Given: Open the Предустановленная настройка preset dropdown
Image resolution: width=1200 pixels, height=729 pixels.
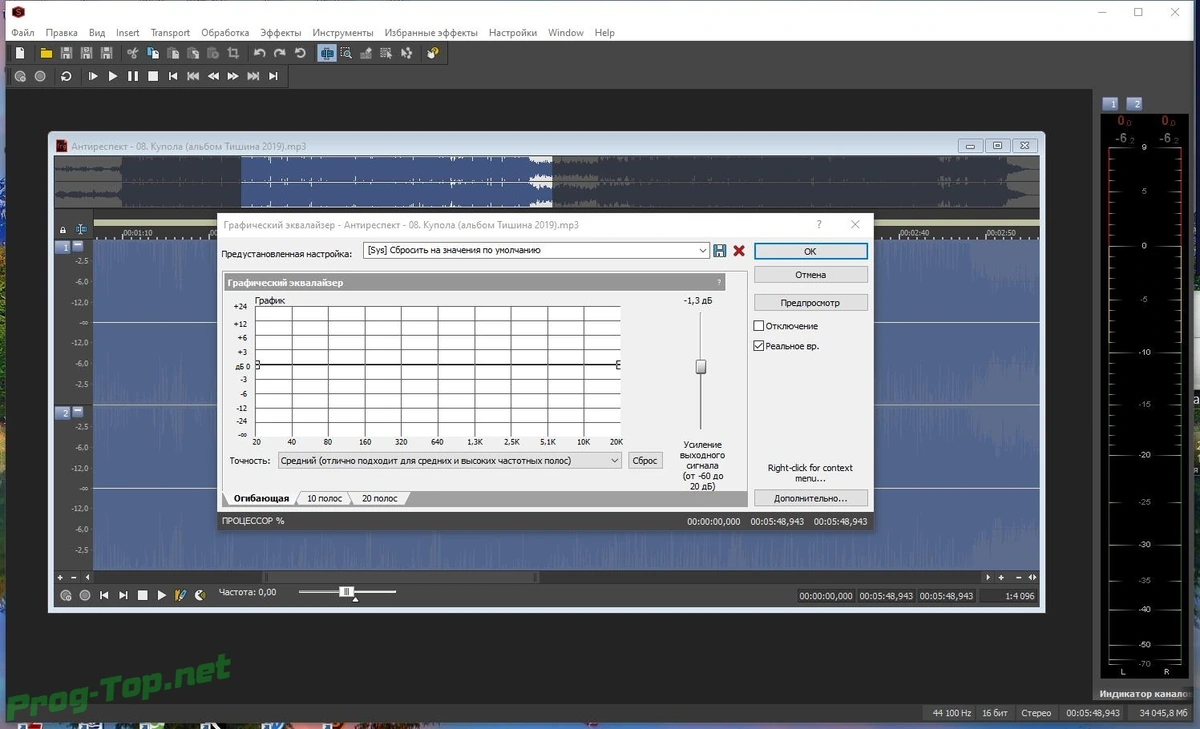Looking at the screenshot, I should (x=536, y=251).
